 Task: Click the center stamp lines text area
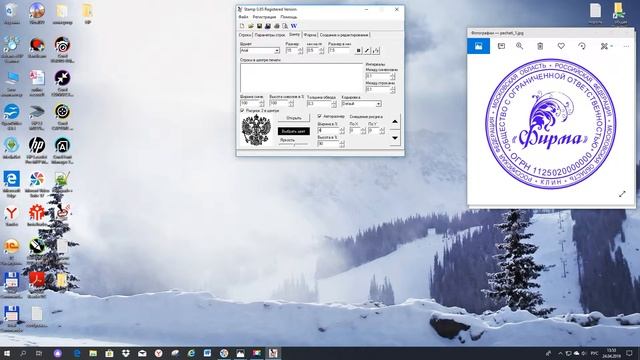point(301,78)
